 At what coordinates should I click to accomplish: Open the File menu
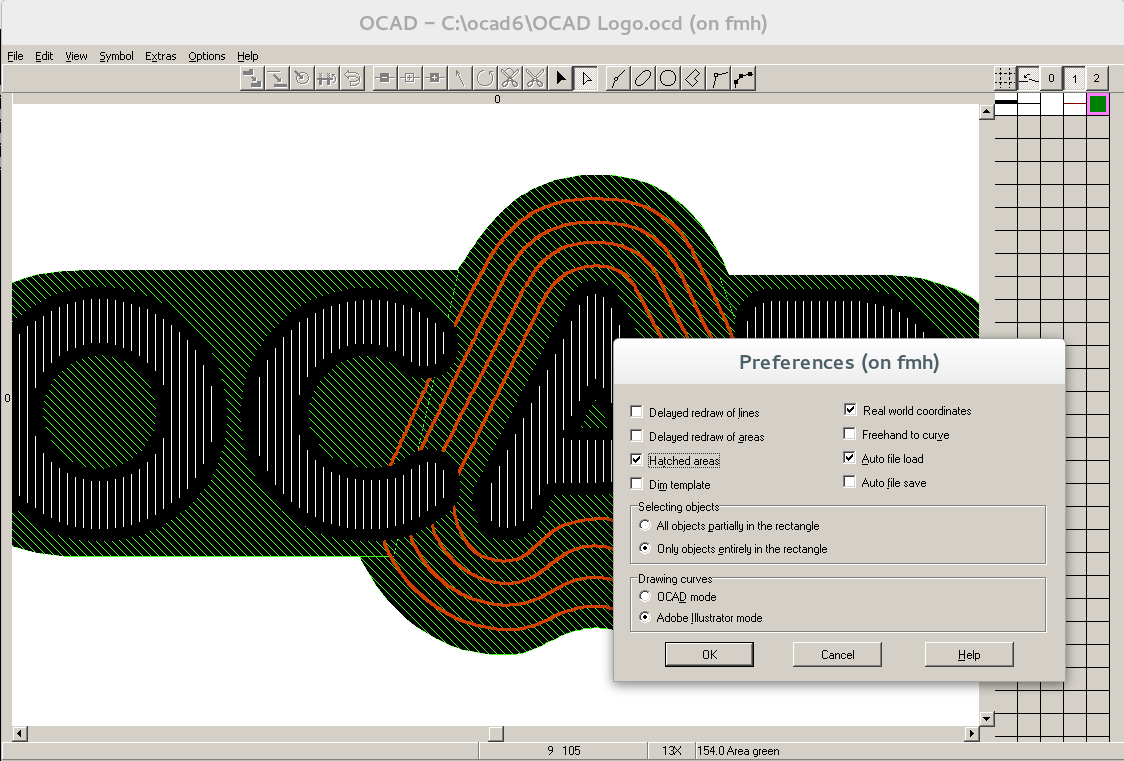pos(15,56)
